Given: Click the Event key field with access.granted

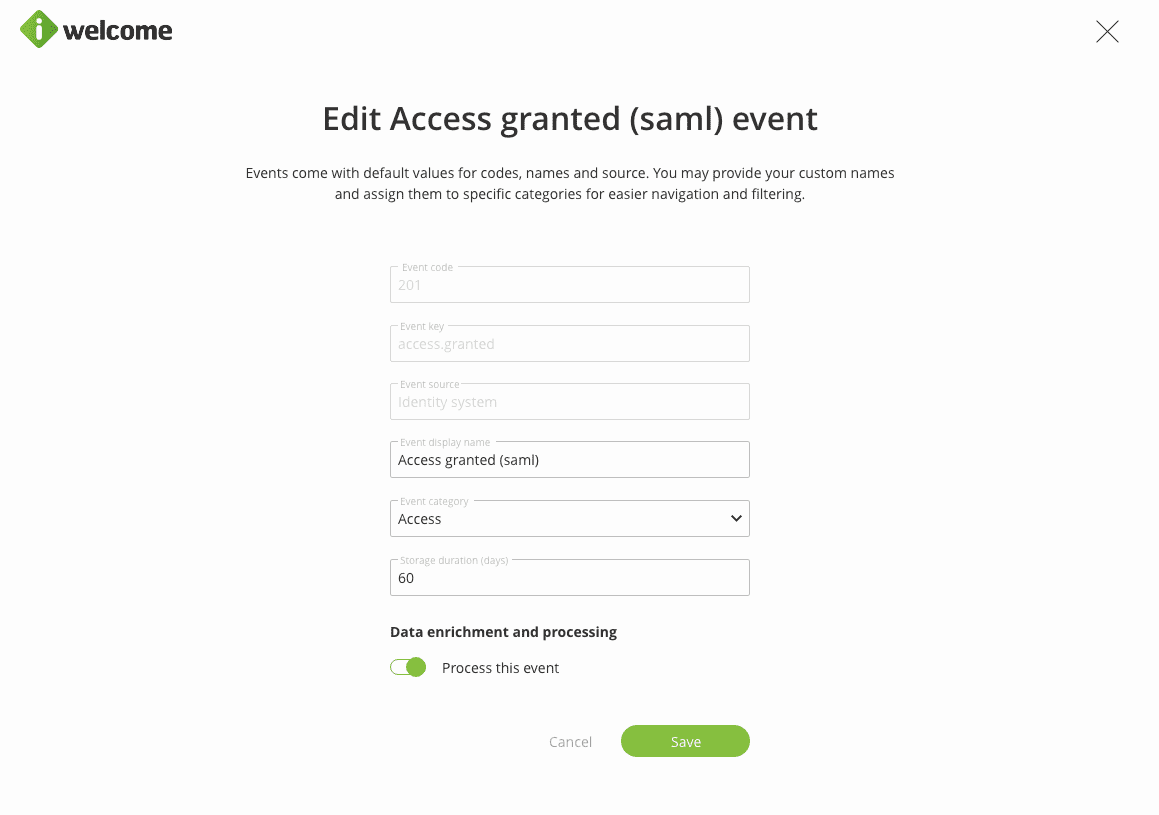Looking at the screenshot, I should click(x=569, y=344).
